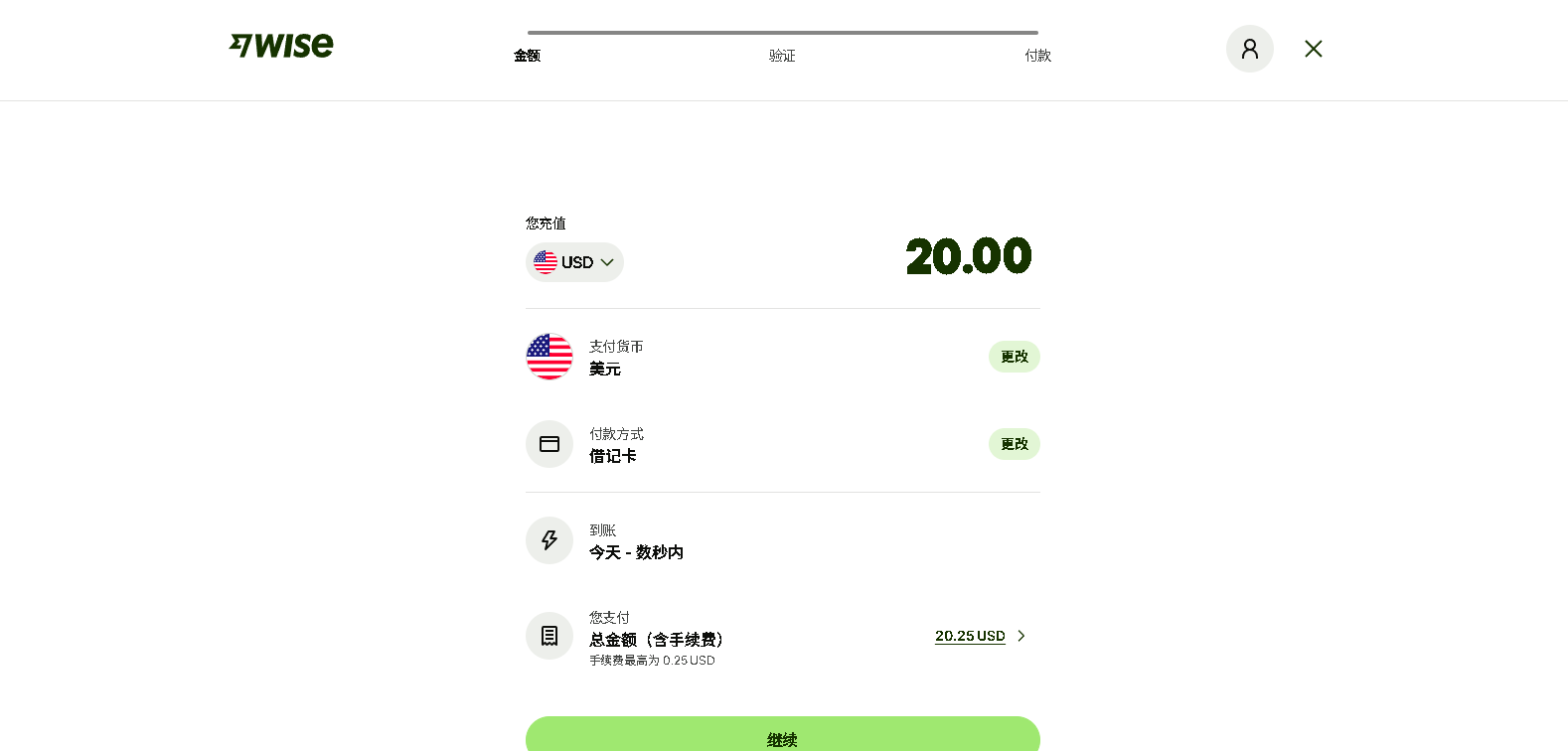Select the 付款 step tab
The height and width of the screenshot is (751, 1568).
(x=1038, y=56)
